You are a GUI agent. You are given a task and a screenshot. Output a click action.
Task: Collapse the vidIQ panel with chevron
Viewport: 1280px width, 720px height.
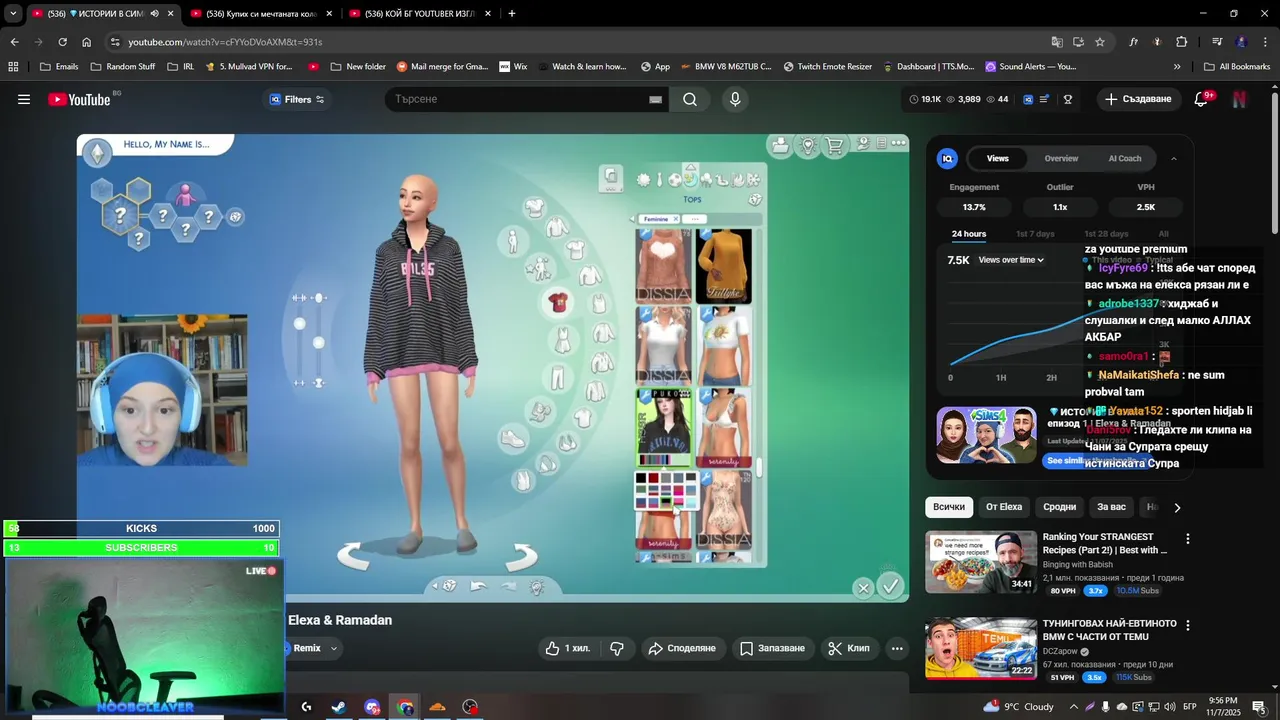point(1173,158)
